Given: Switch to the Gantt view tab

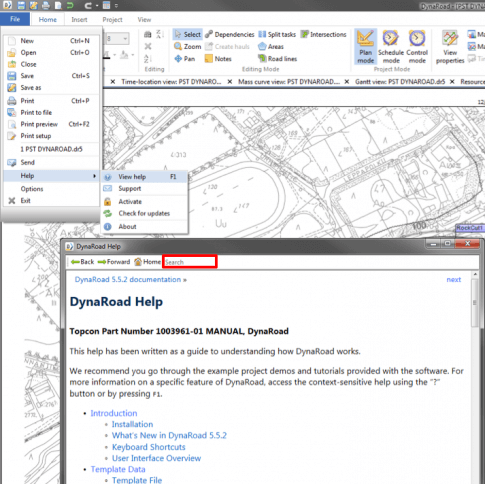Looking at the screenshot, I should click(x=400, y=82).
